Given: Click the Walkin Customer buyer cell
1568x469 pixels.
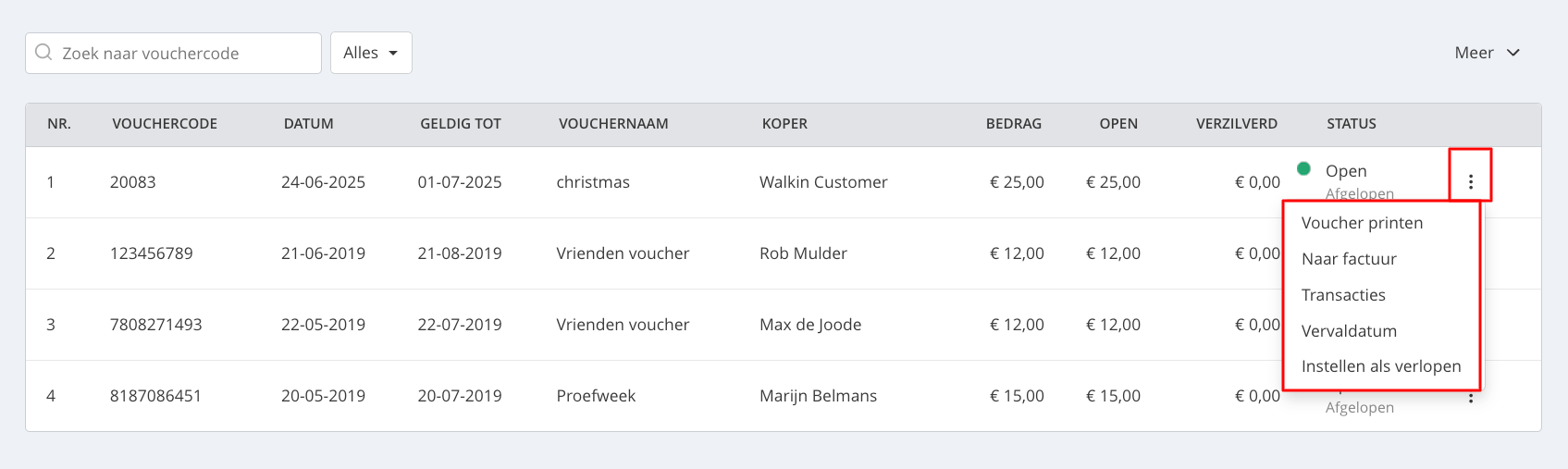Looking at the screenshot, I should (x=823, y=182).
